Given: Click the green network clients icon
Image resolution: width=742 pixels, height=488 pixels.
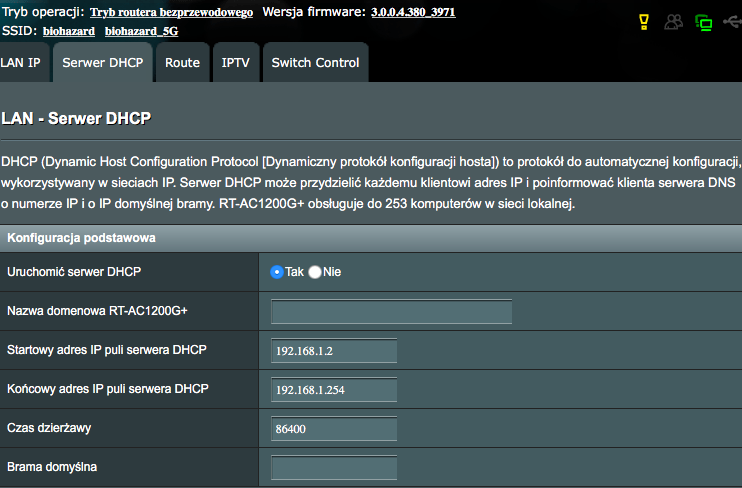Looking at the screenshot, I should [x=704, y=22].
